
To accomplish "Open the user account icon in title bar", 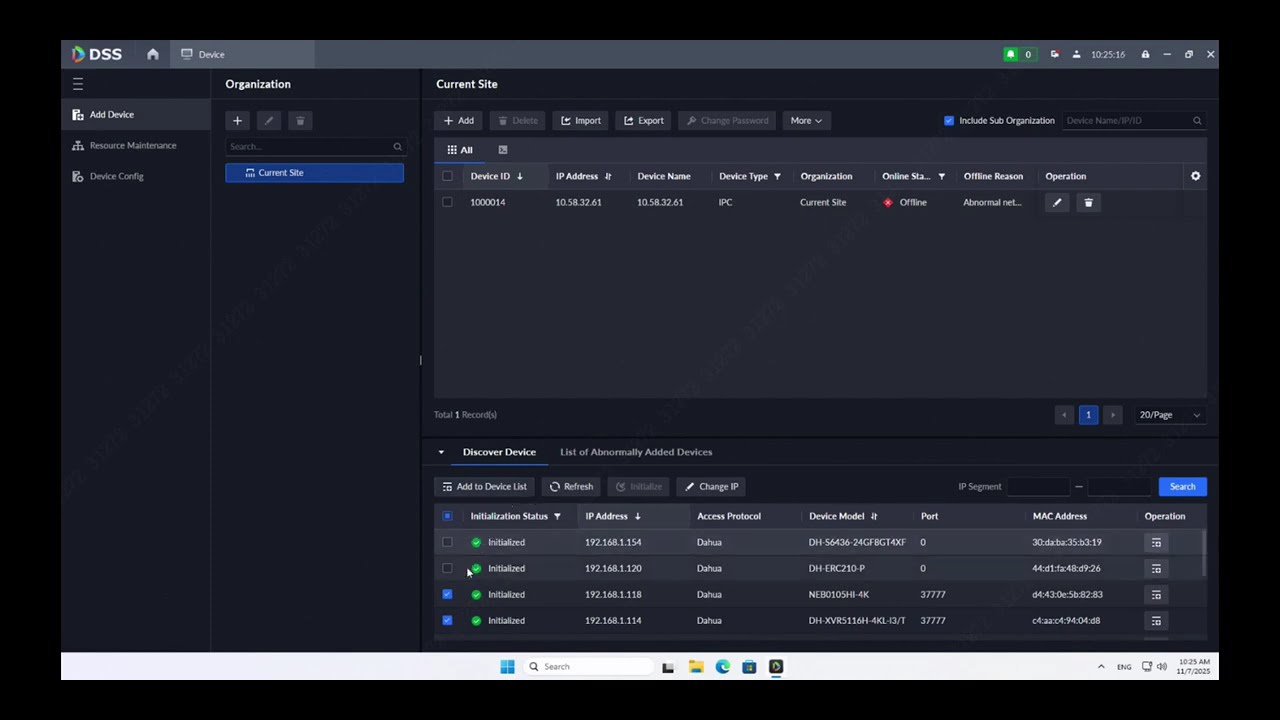I will [1076, 54].
